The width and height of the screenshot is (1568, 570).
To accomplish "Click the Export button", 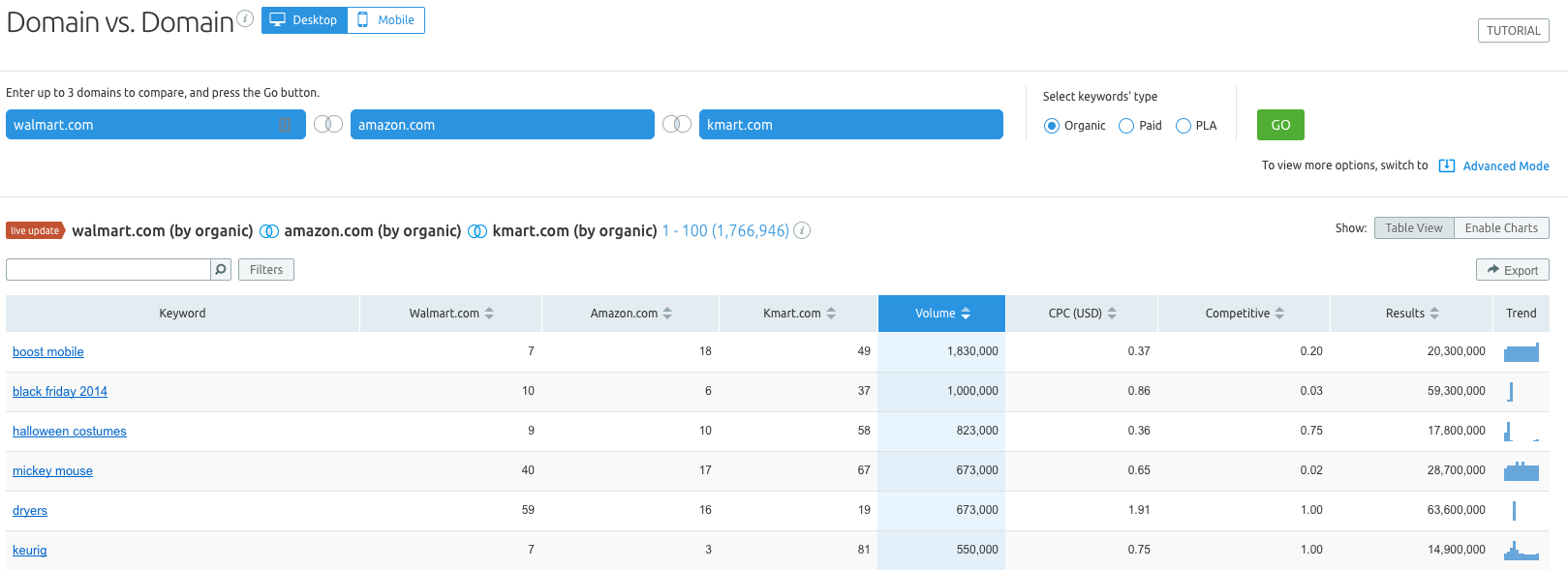I will coord(1513,270).
